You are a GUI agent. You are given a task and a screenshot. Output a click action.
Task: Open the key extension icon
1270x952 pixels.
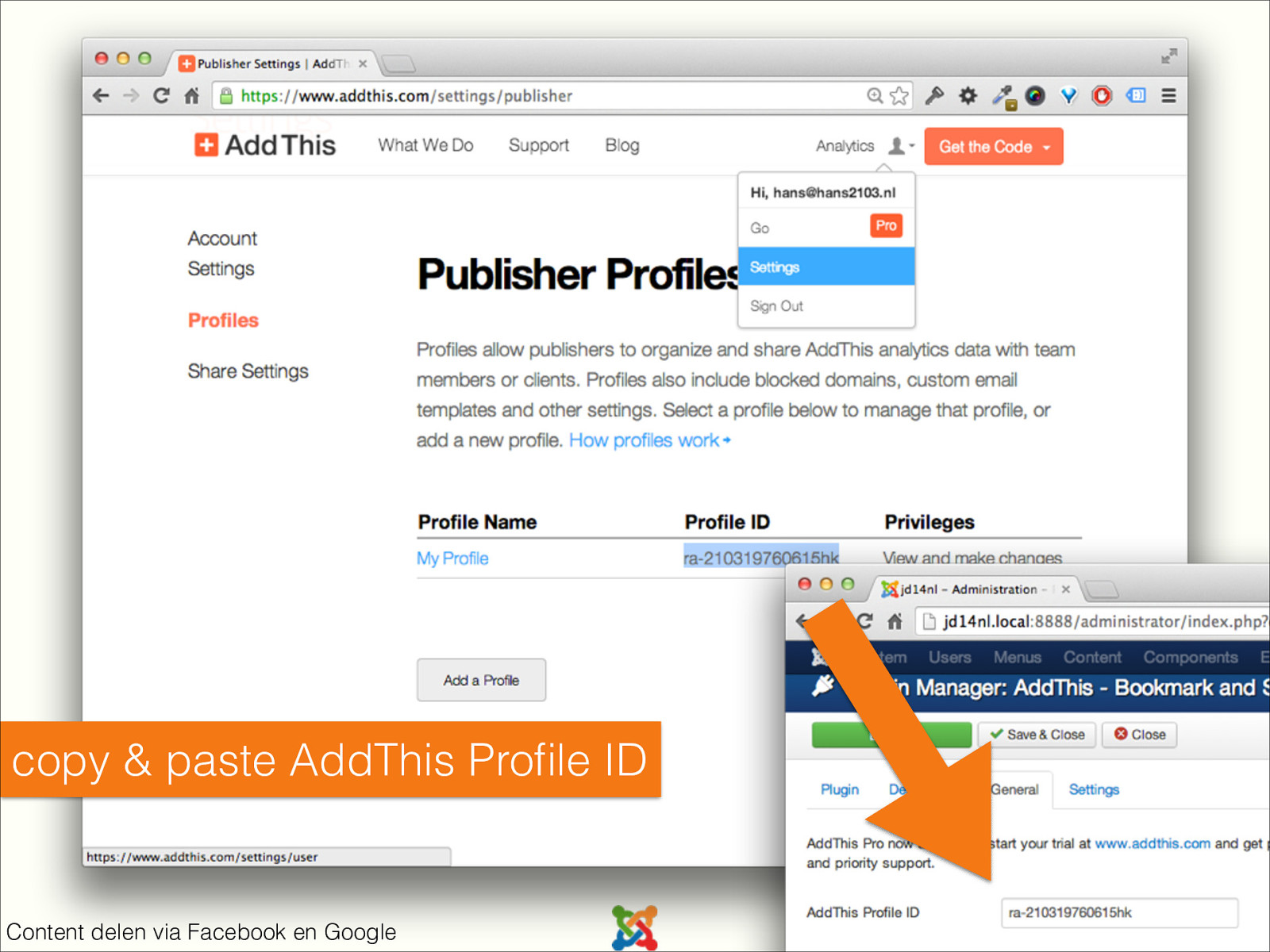tap(934, 96)
